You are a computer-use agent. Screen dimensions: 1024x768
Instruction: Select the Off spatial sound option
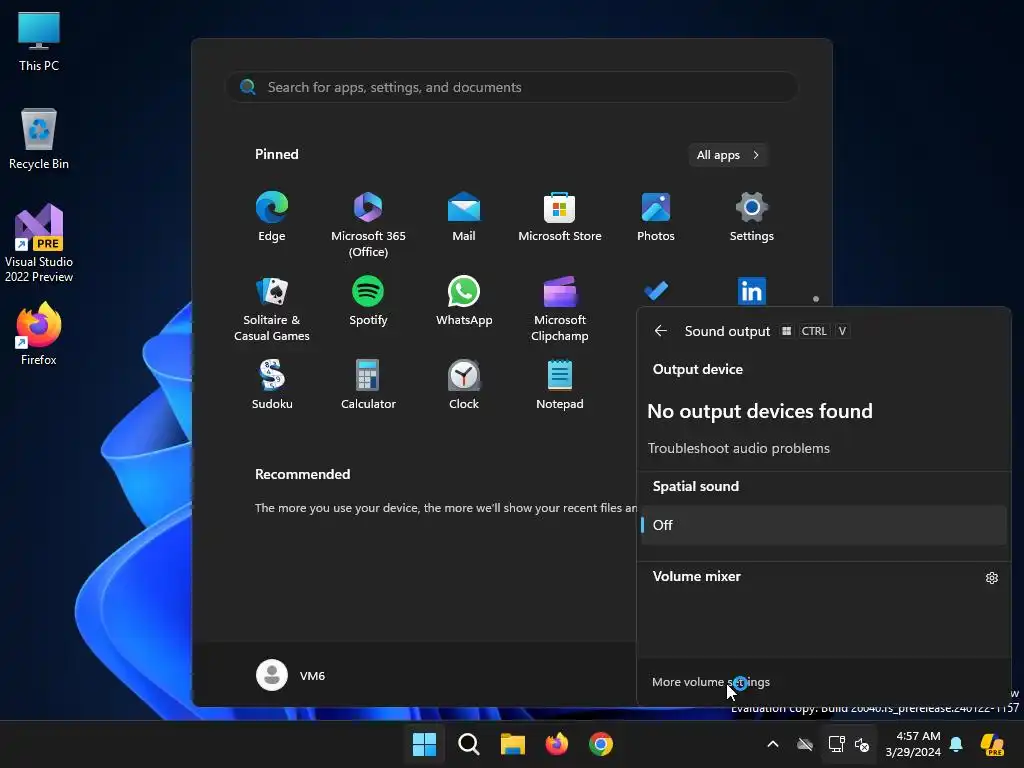click(x=824, y=525)
